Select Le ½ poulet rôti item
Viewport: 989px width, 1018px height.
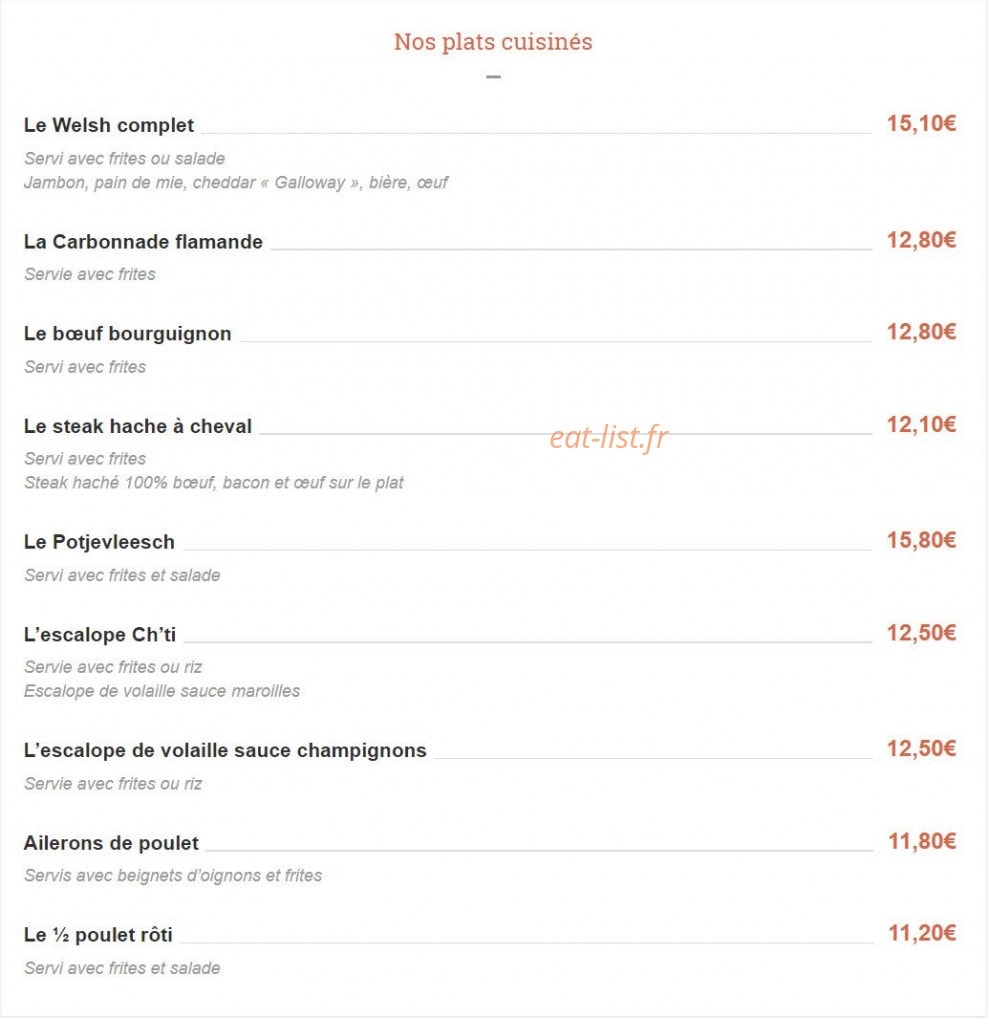coord(98,935)
